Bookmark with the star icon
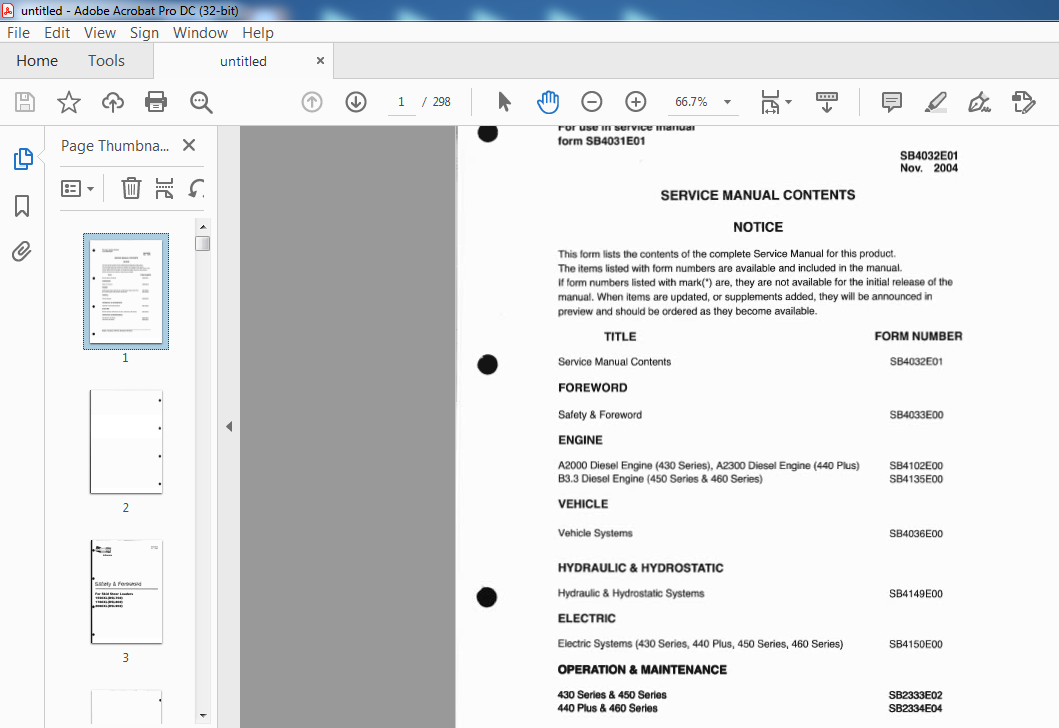This screenshot has height=728, width=1059. [x=69, y=102]
